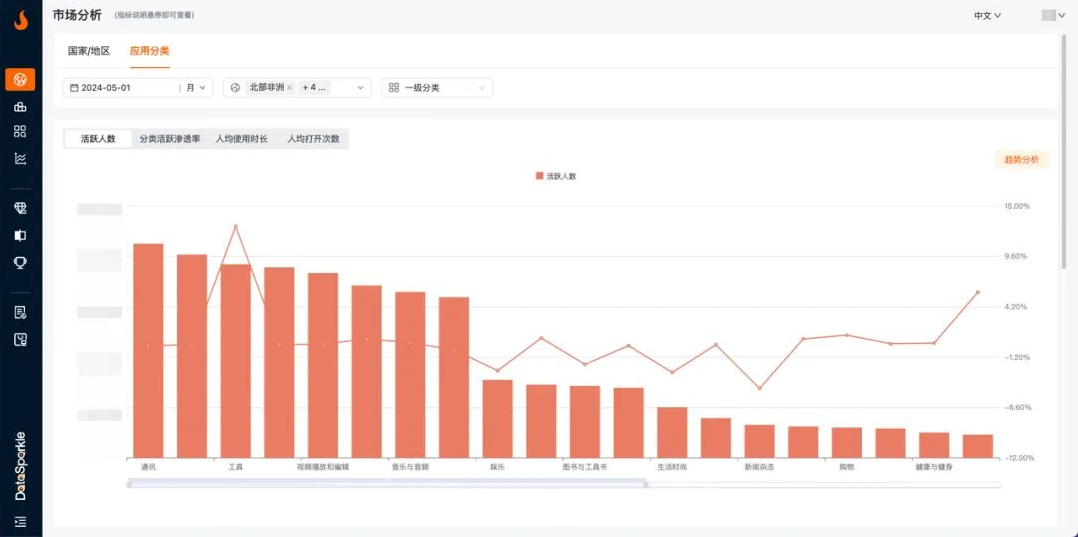Open the line chart sidebar icon
Image resolution: width=1078 pixels, height=537 pixels.
(x=20, y=158)
